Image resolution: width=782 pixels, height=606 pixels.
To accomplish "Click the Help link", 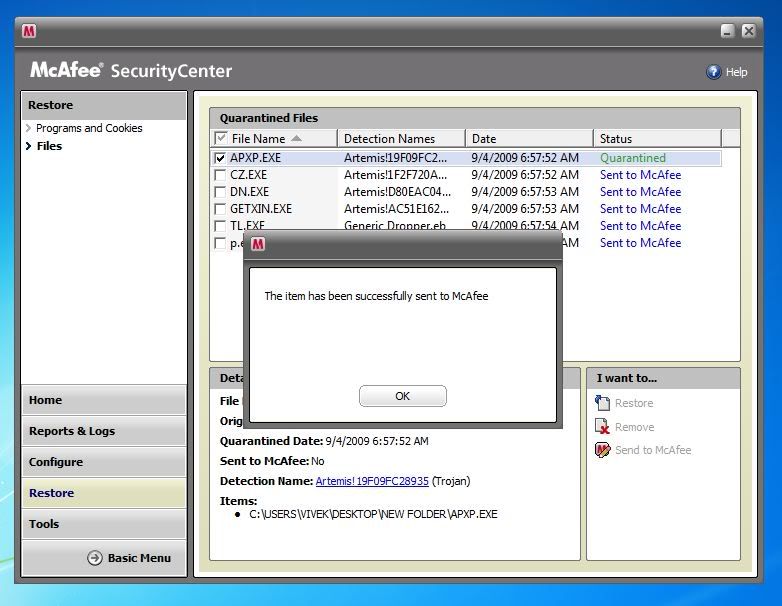I will pos(736,72).
